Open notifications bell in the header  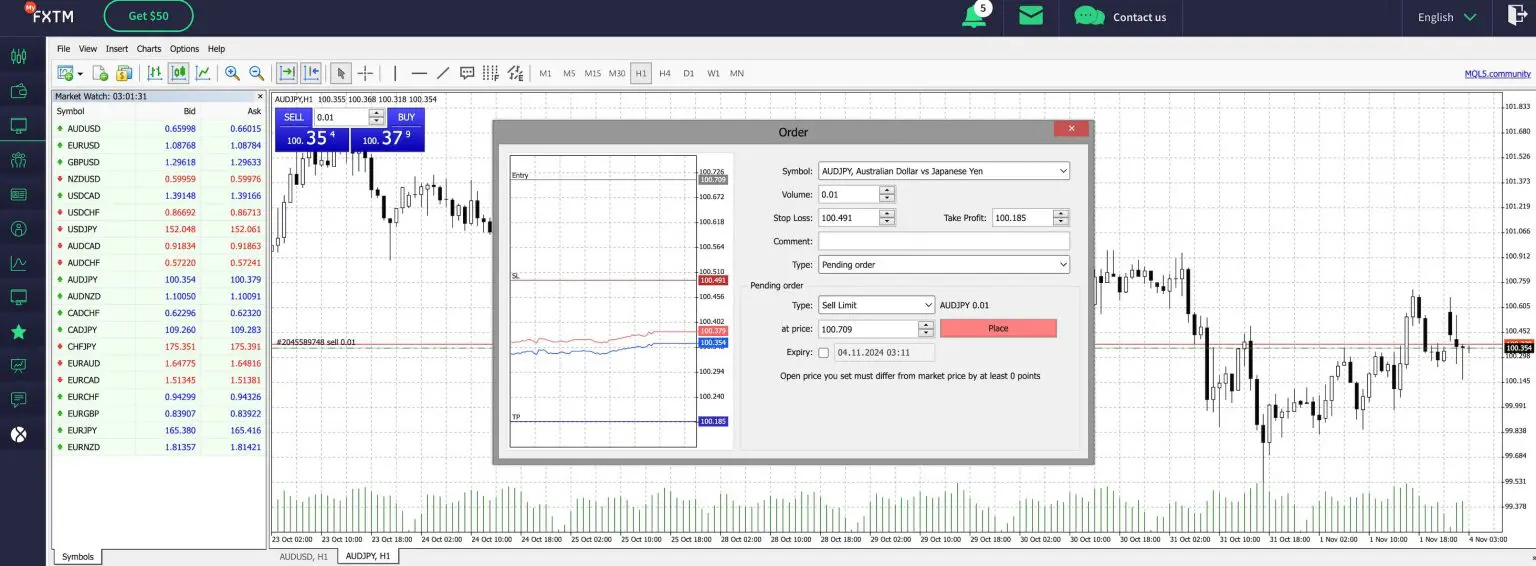[973, 17]
